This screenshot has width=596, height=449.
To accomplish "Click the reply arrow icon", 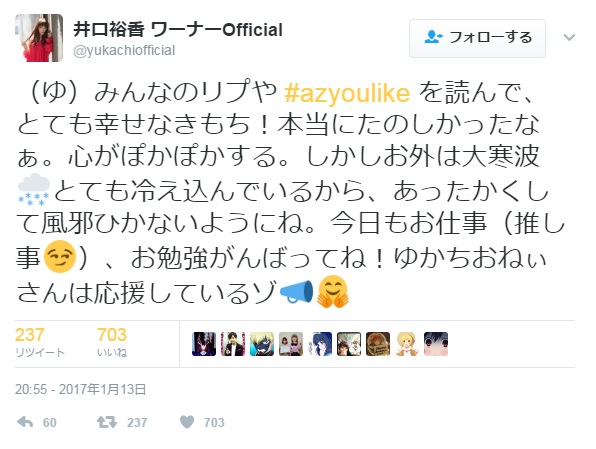I will [25, 422].
